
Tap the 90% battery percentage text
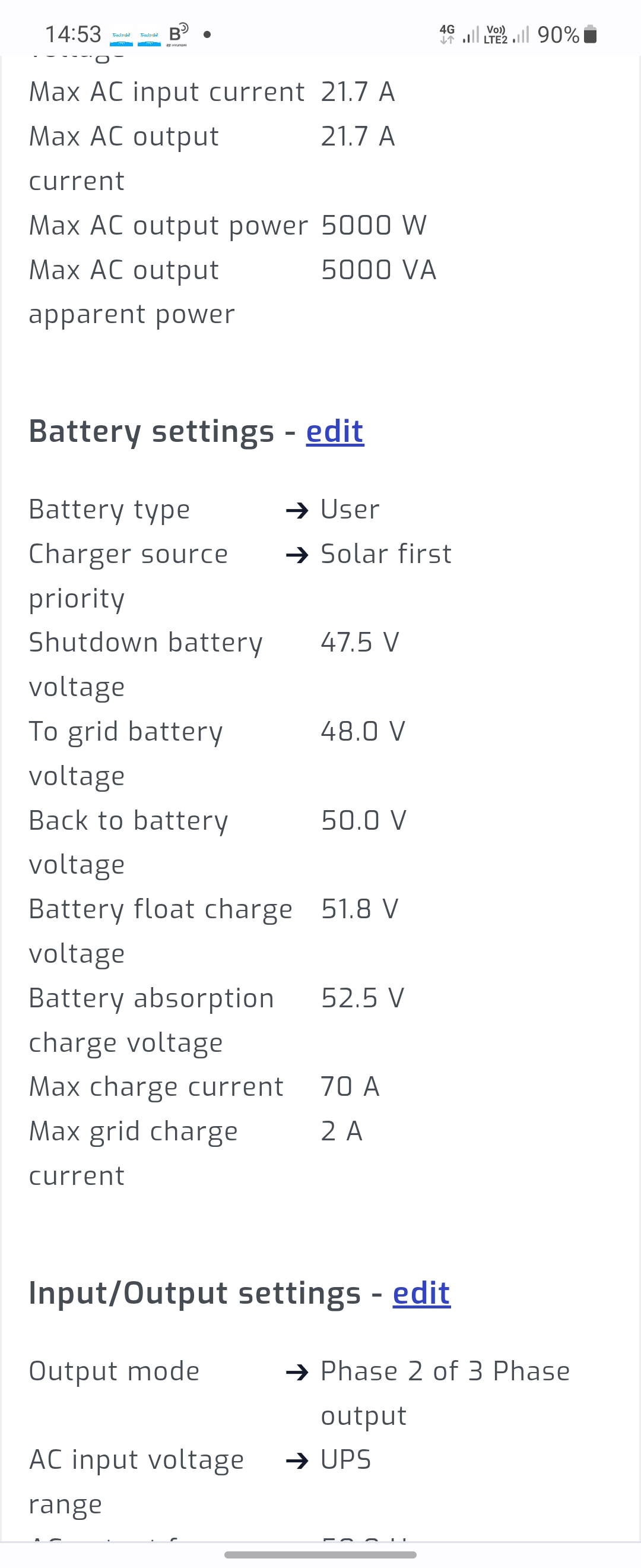tap(558, 34)
